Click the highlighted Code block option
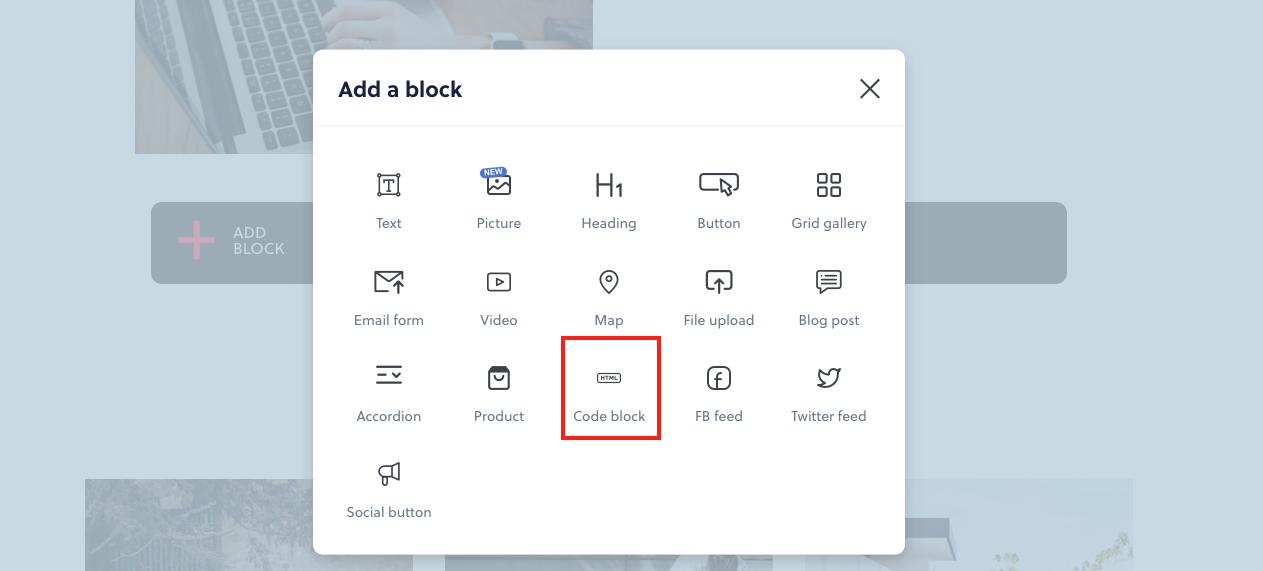The image size is (1263, 571). (x=610, y=388)
